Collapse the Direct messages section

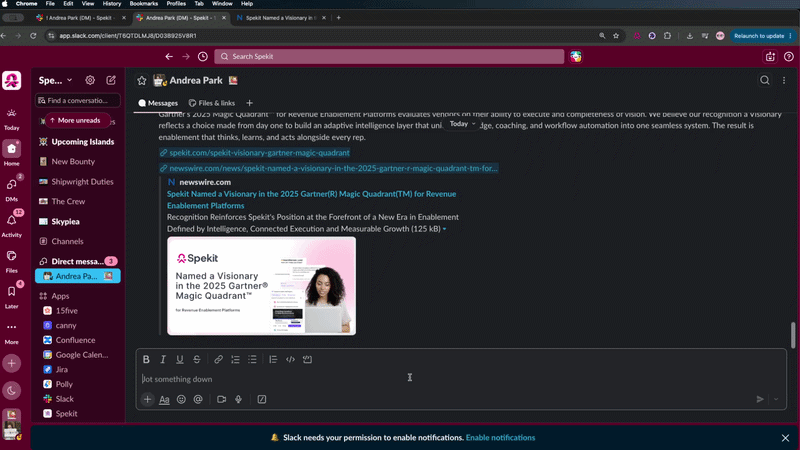click(77, 261)
